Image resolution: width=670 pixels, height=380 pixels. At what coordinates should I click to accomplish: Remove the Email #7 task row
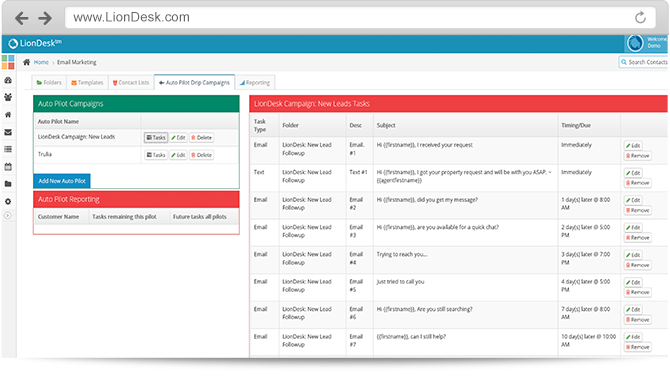click(x=638, y=347)
